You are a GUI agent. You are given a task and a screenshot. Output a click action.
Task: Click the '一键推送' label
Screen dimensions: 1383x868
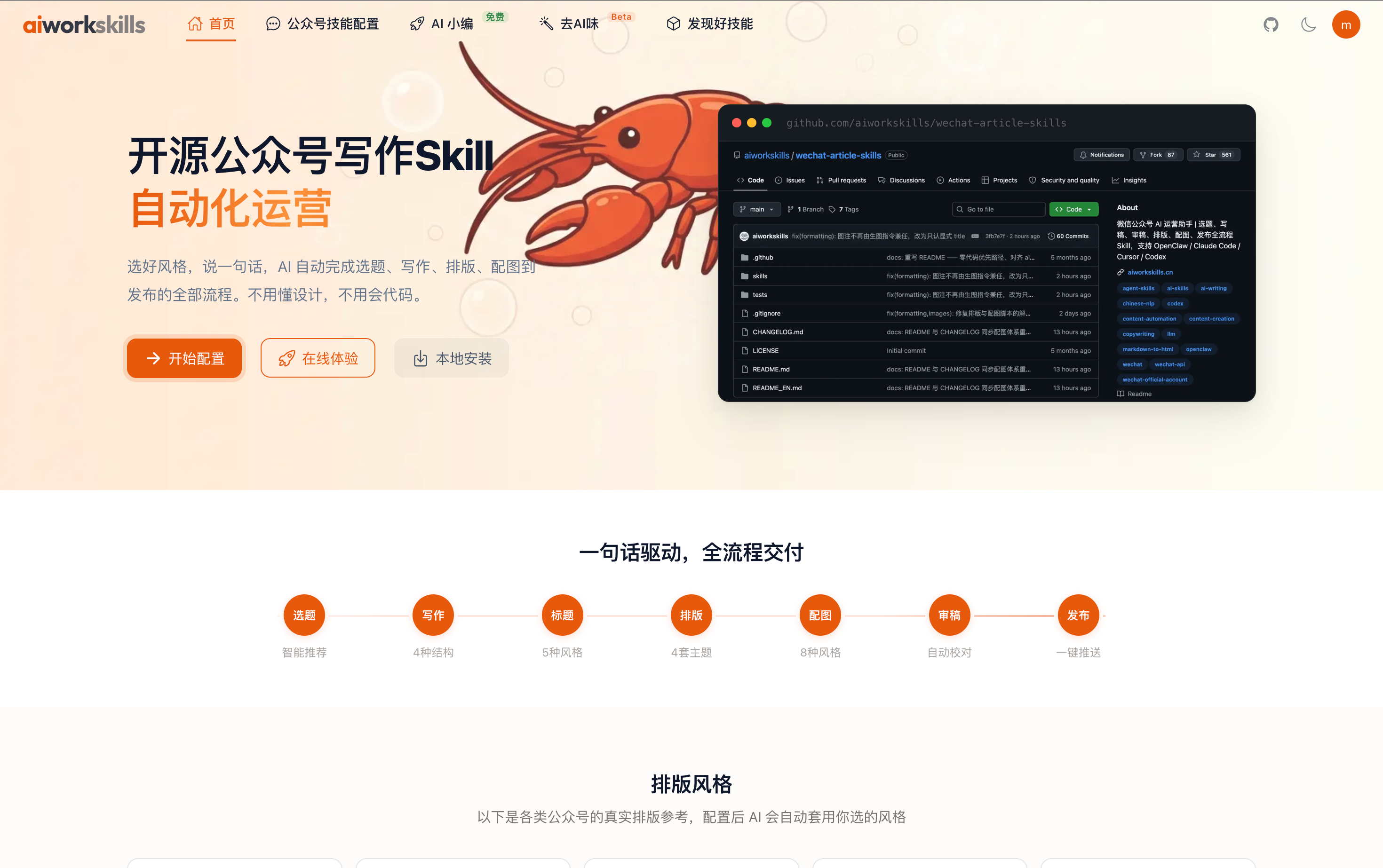coord(1079,652)
